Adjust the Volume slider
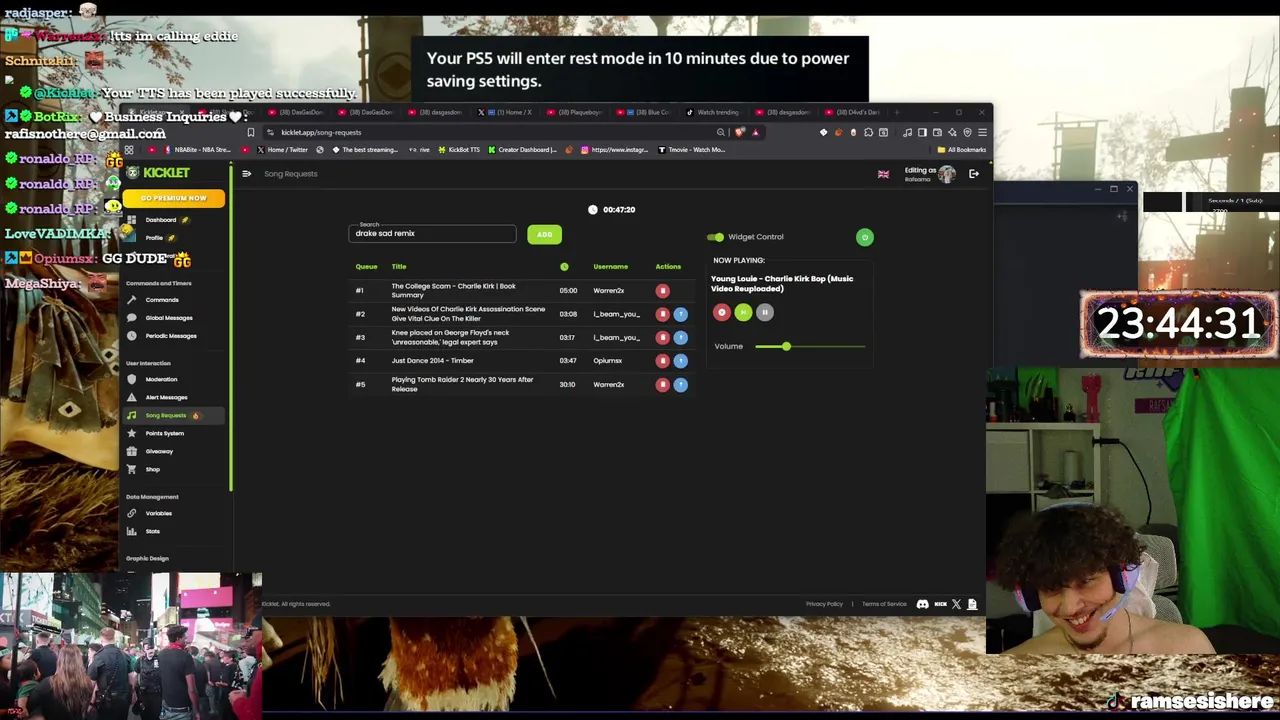This screenshot has height=720, width=1280. click(x=810, y=346)
